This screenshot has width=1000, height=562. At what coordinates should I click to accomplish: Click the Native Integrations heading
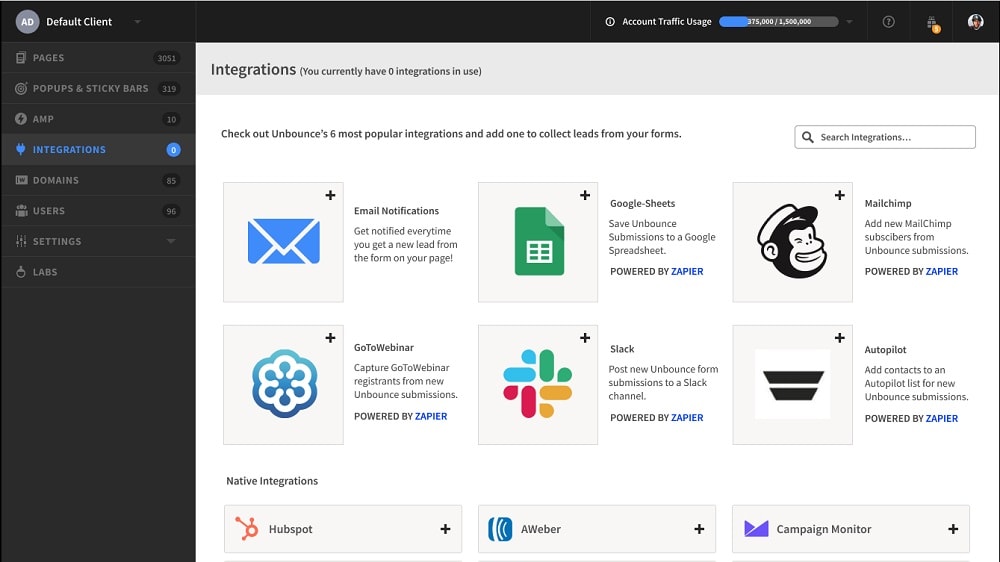tap(272, 481)
